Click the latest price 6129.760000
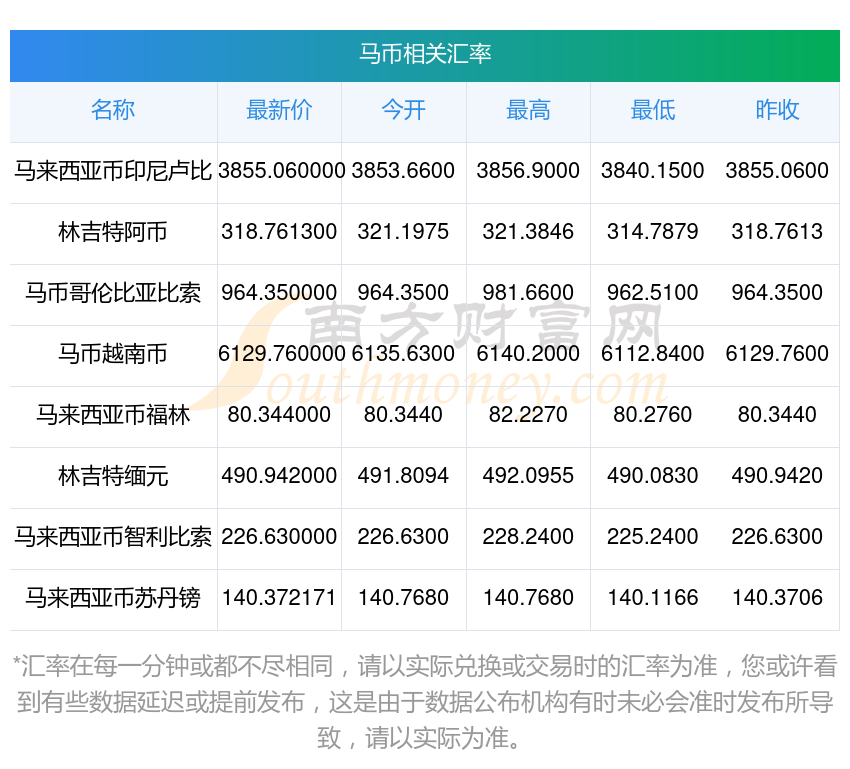The width and height of the screenshot is (850, 769). tap(281, 354)
